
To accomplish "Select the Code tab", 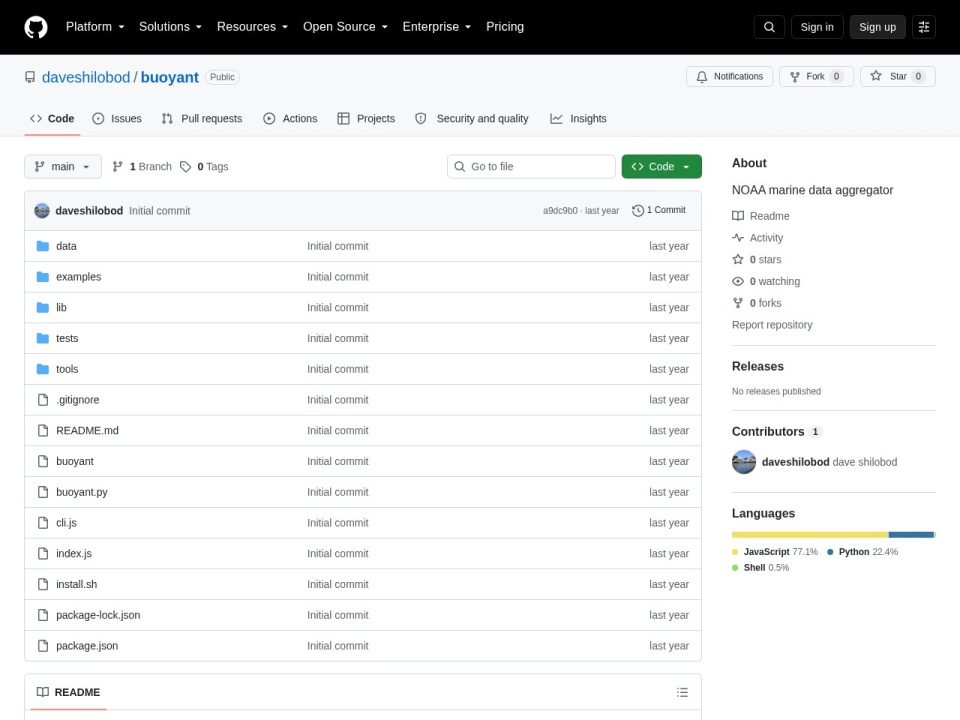I will coord(52,119).
